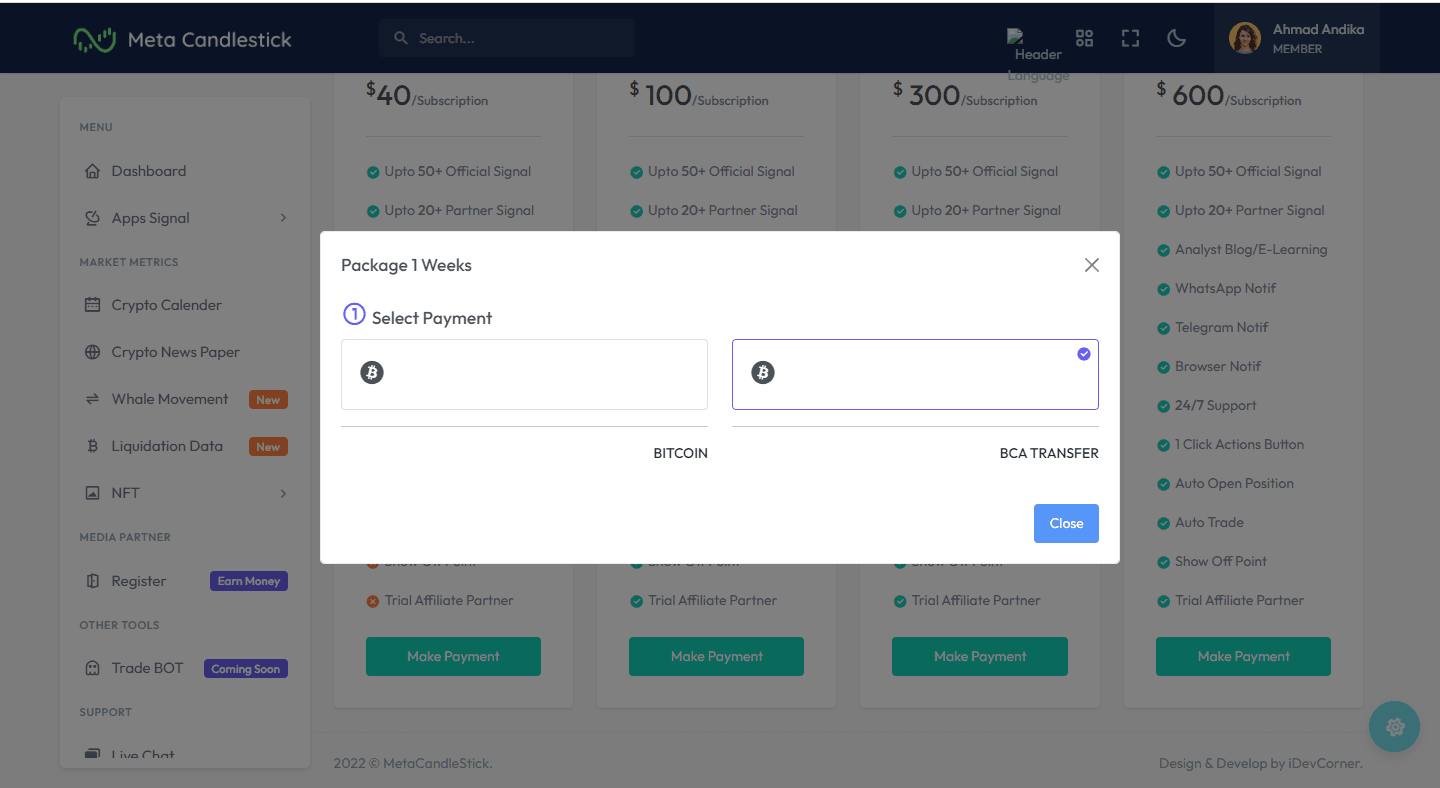Viewport: 1440px width, 788px height.
Task: Click bitcoin icon in selected payment card
Action: click(x=763, y=373)
